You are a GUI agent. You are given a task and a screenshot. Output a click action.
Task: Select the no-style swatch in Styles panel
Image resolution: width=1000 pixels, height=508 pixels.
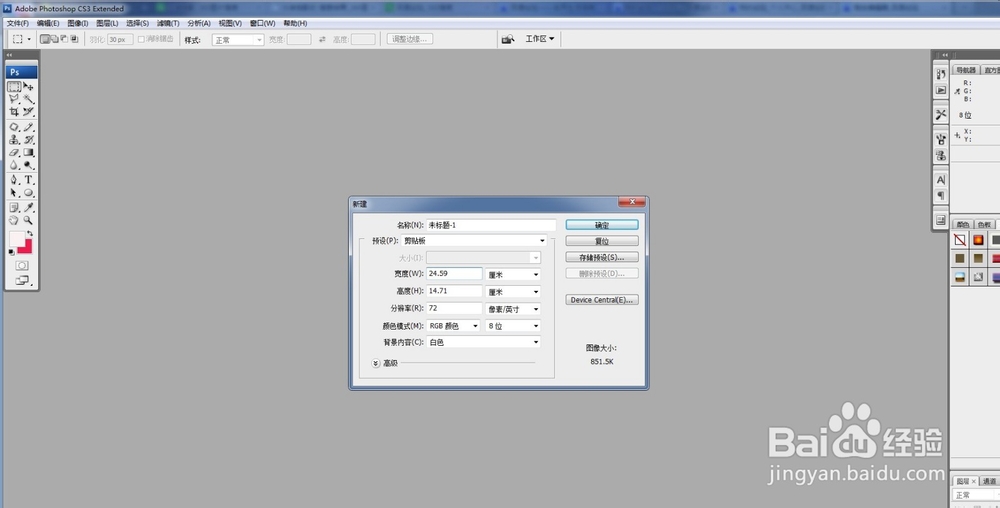click(x=960, y=240)
